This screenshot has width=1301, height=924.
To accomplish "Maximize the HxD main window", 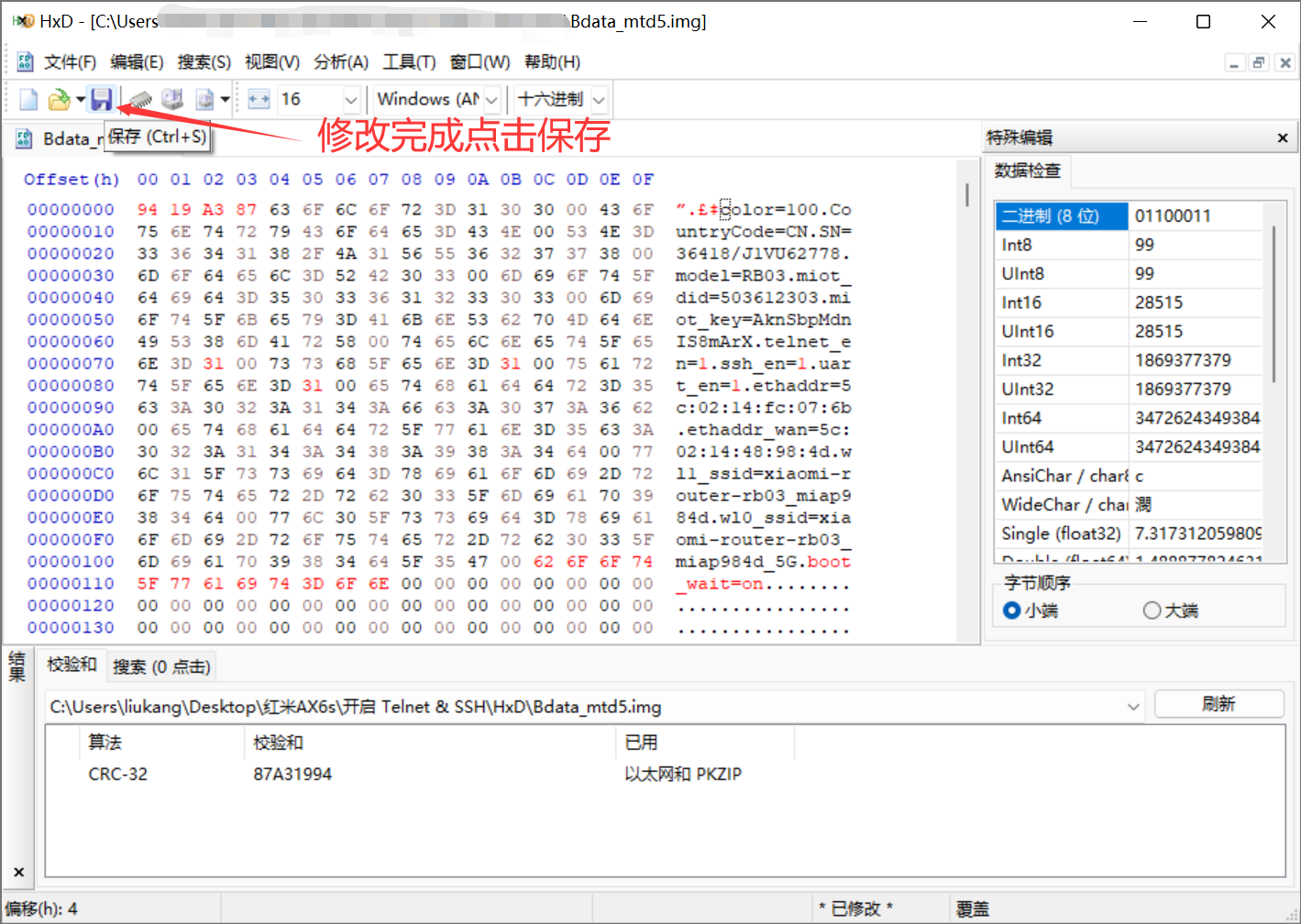I will tap(1204, 21).
